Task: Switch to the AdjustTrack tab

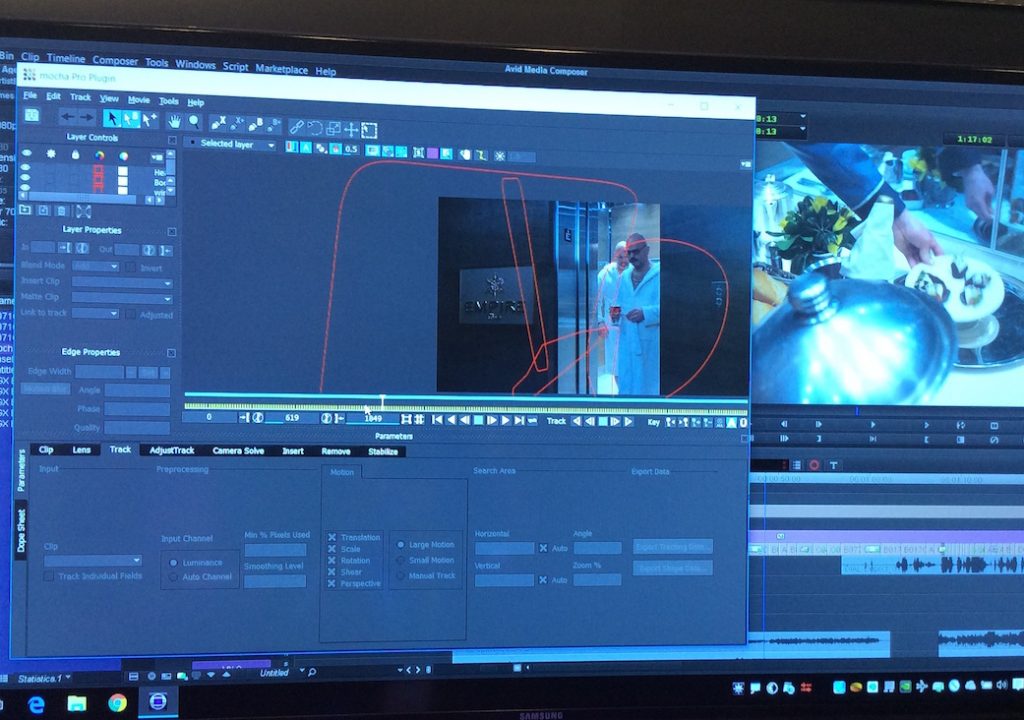Action: [172, 450]
